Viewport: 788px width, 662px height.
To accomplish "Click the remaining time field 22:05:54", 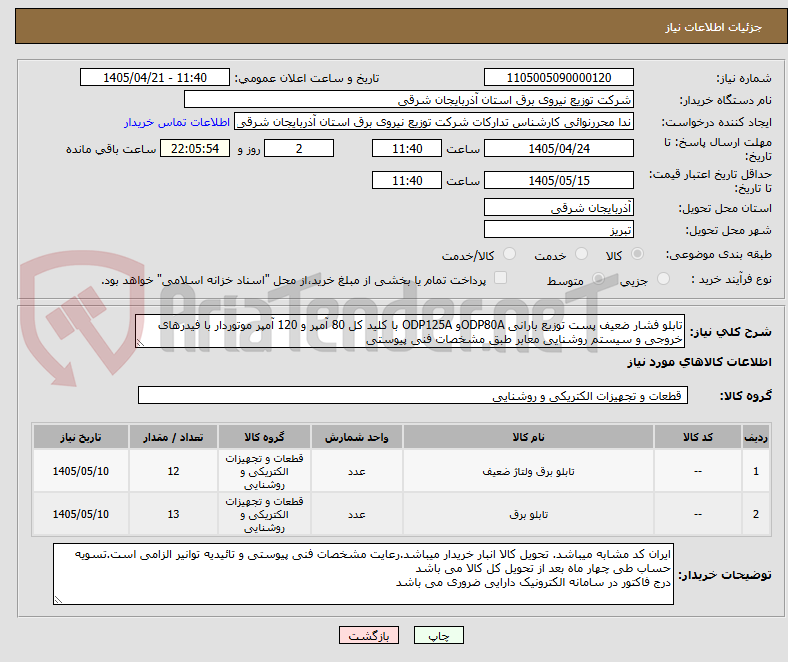I will click(x=195, y=148).
